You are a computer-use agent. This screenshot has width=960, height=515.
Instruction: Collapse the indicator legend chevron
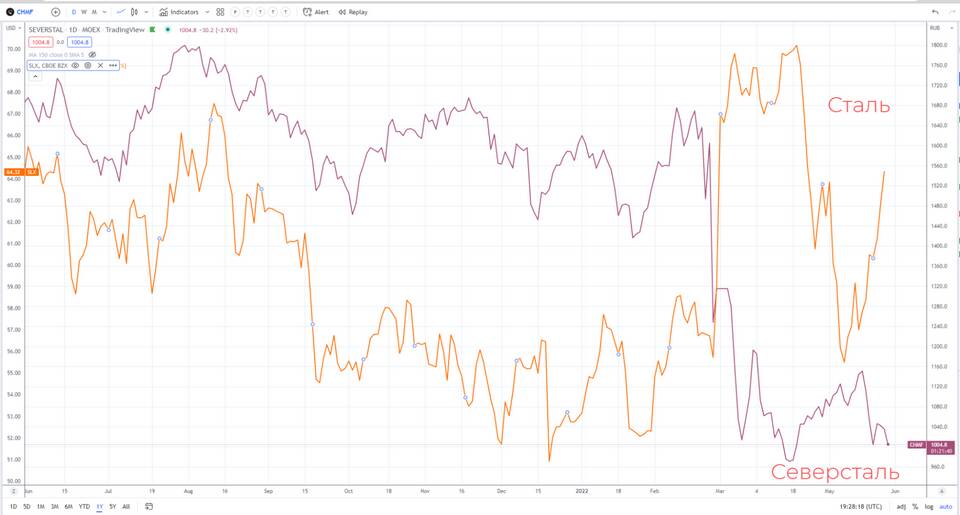click(35, 77)
